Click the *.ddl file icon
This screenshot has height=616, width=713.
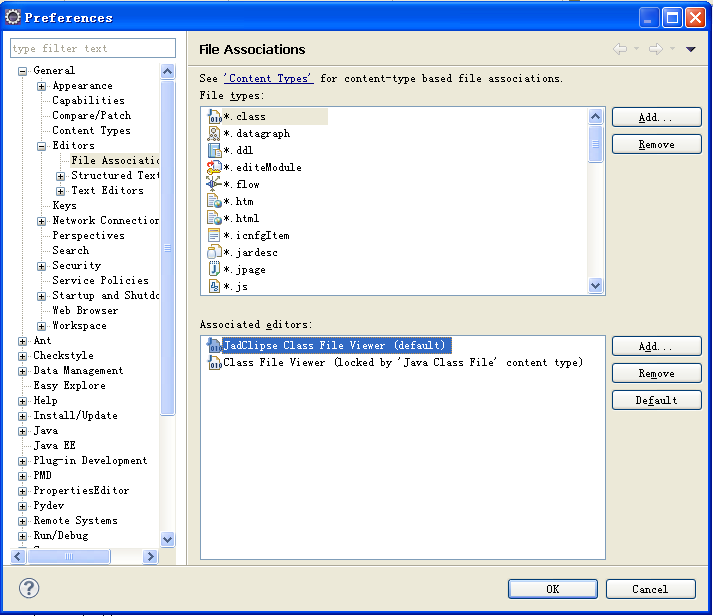(x=214, y=150)
